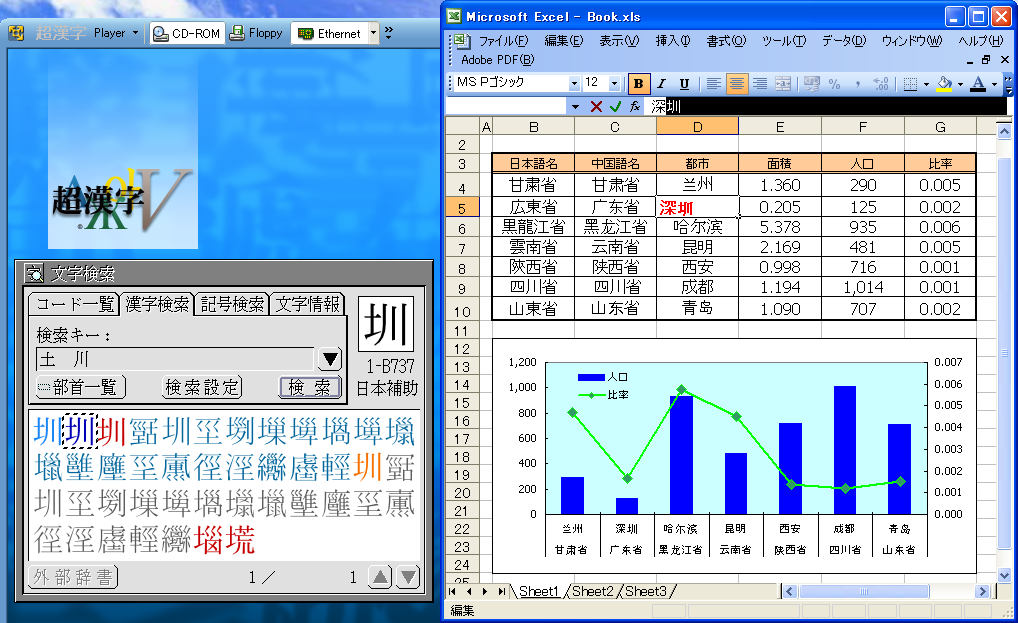Click the align left icon

pyautogui.click(x=713, y=84)
